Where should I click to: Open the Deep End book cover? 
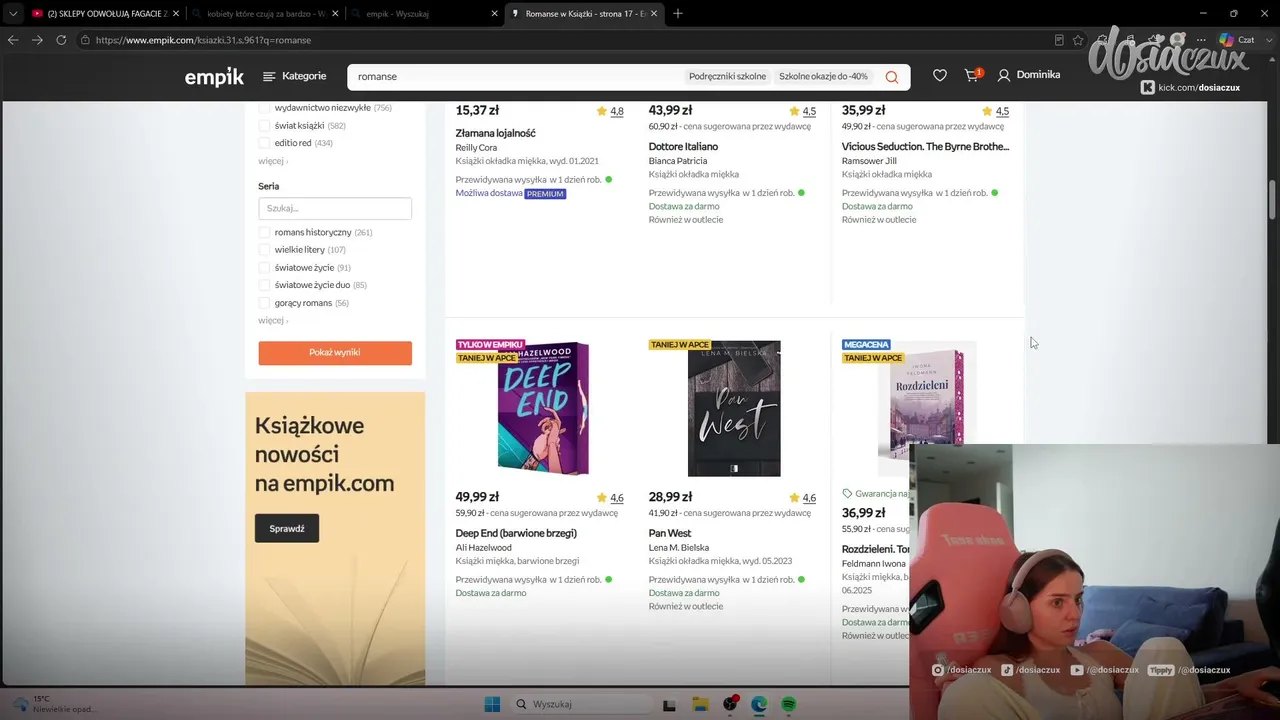tap(543, 408)
